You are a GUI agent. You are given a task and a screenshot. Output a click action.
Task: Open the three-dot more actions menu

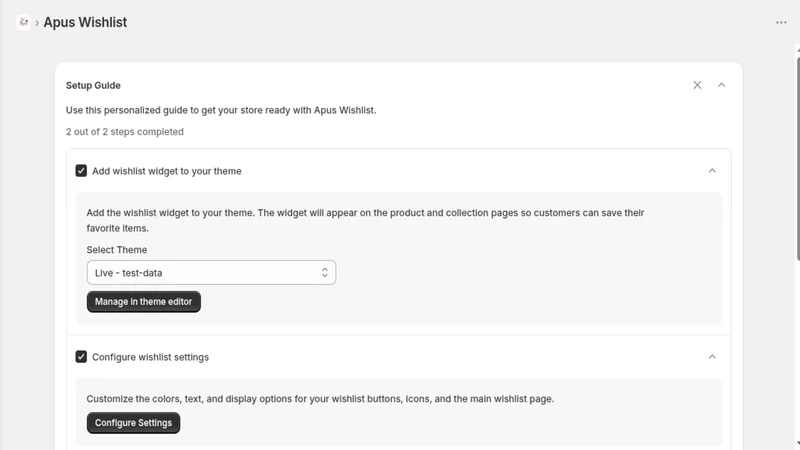[x=781, y=22]
